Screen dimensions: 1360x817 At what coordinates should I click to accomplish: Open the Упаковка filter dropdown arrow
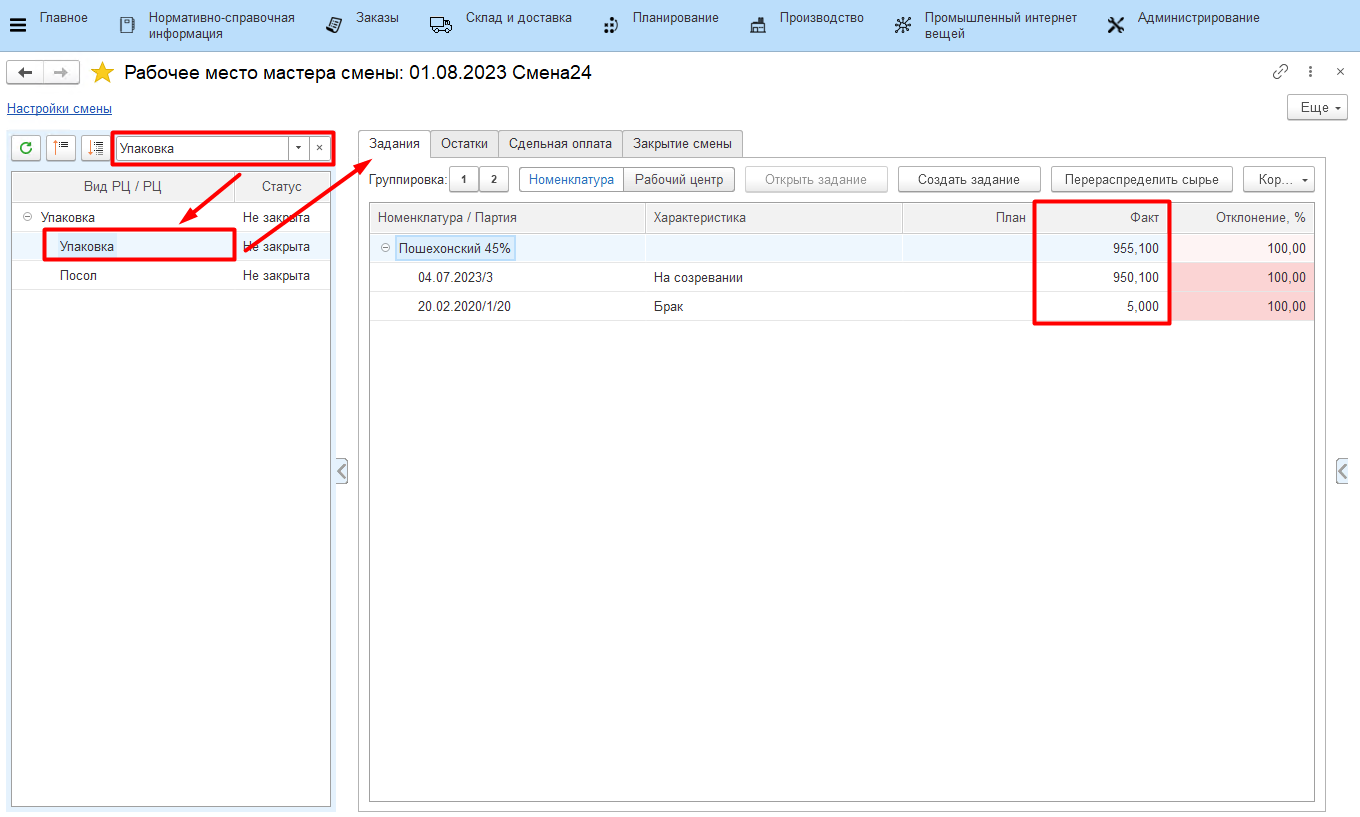click(x=298, y=148)
